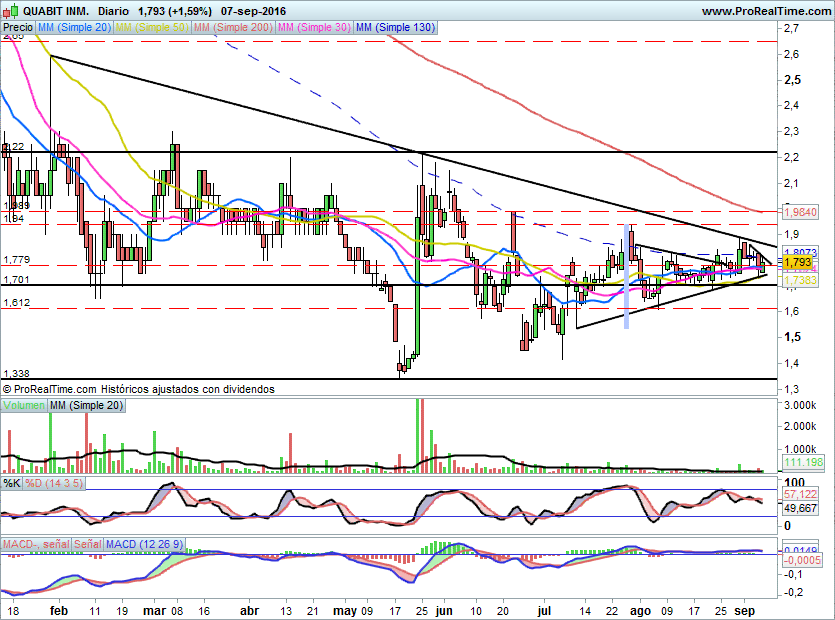The height and width of the screenshot is (620, 835).
Task: Click the candlestick icon beside QUABIT INM.
Action: coord(11,11)
